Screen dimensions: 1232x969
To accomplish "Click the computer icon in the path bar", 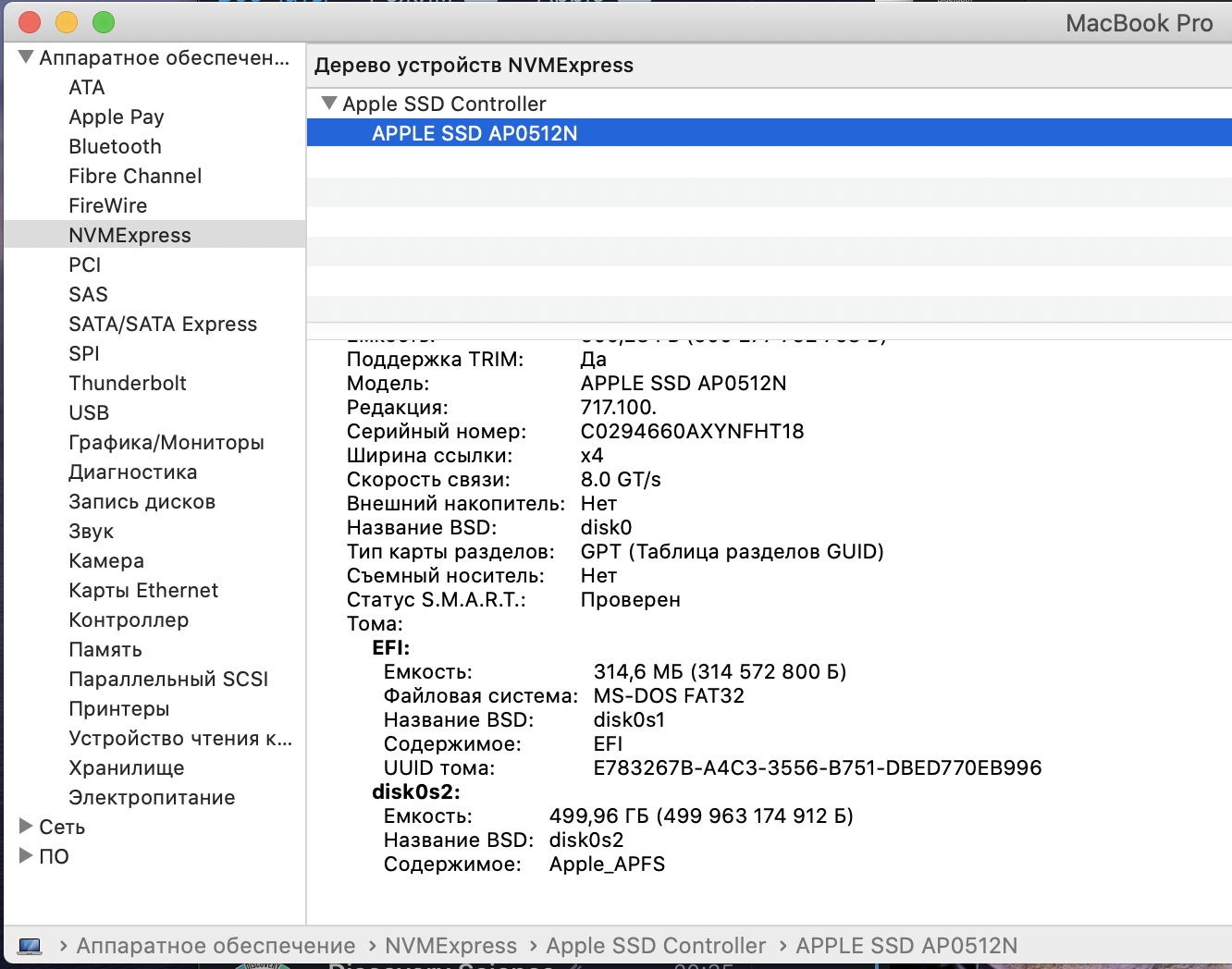I will click(x=30, y=946).
